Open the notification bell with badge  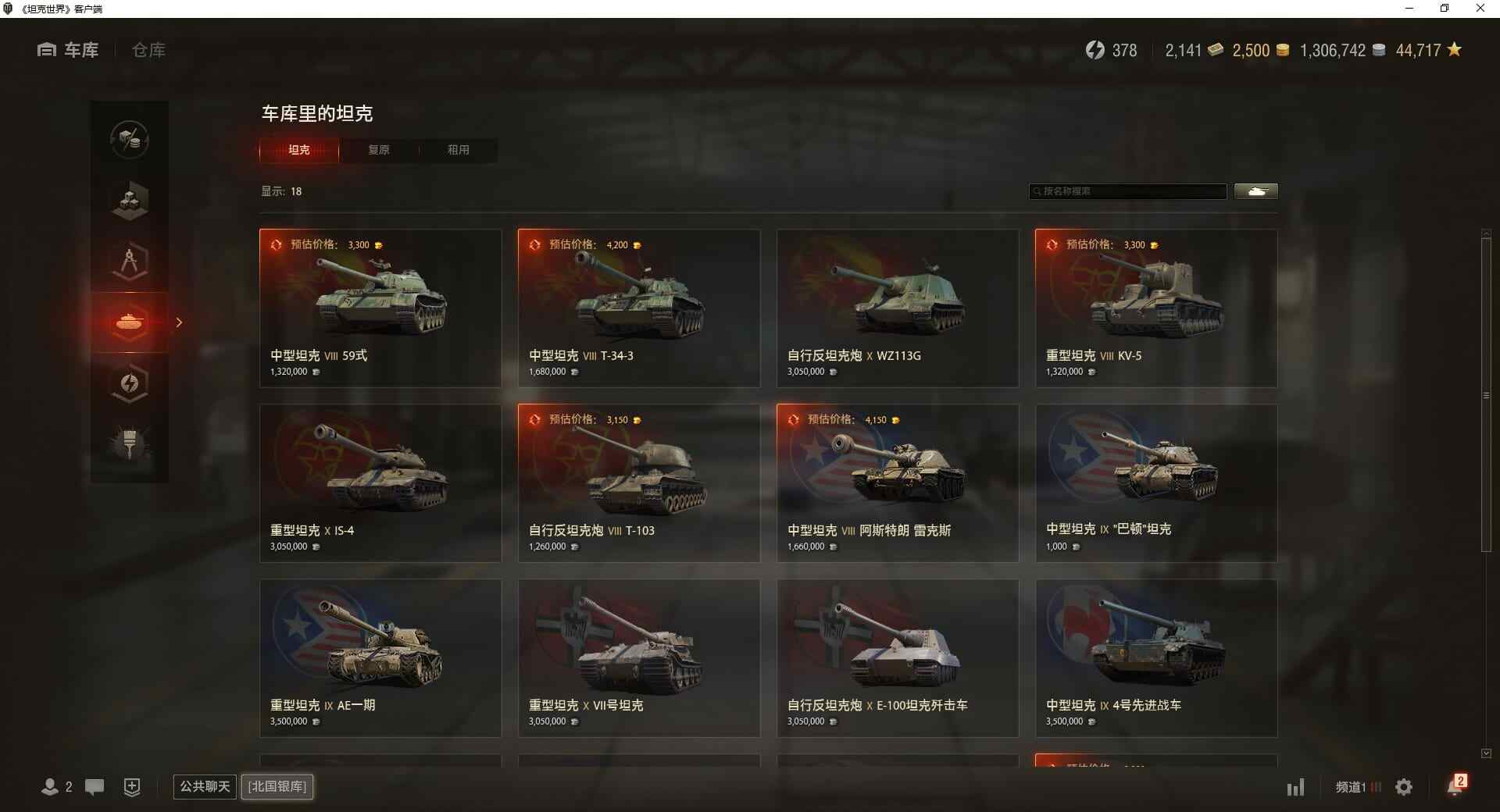pyautogui.click(x=1455, y=785)
